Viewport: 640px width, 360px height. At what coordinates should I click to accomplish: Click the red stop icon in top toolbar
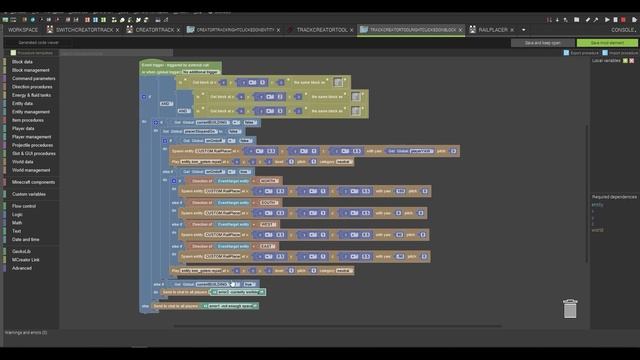coord(623,20)
